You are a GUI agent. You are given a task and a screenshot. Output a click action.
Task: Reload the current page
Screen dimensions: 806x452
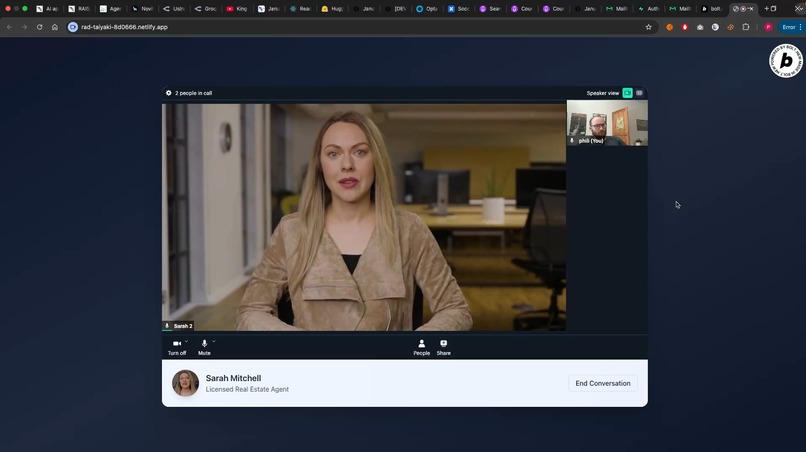(x=40, y=27)
